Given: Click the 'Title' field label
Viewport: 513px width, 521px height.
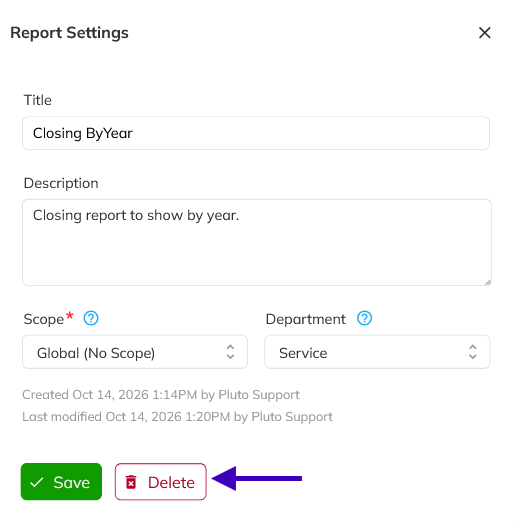Looking at the screenshot, I should (x=38, y=100).
